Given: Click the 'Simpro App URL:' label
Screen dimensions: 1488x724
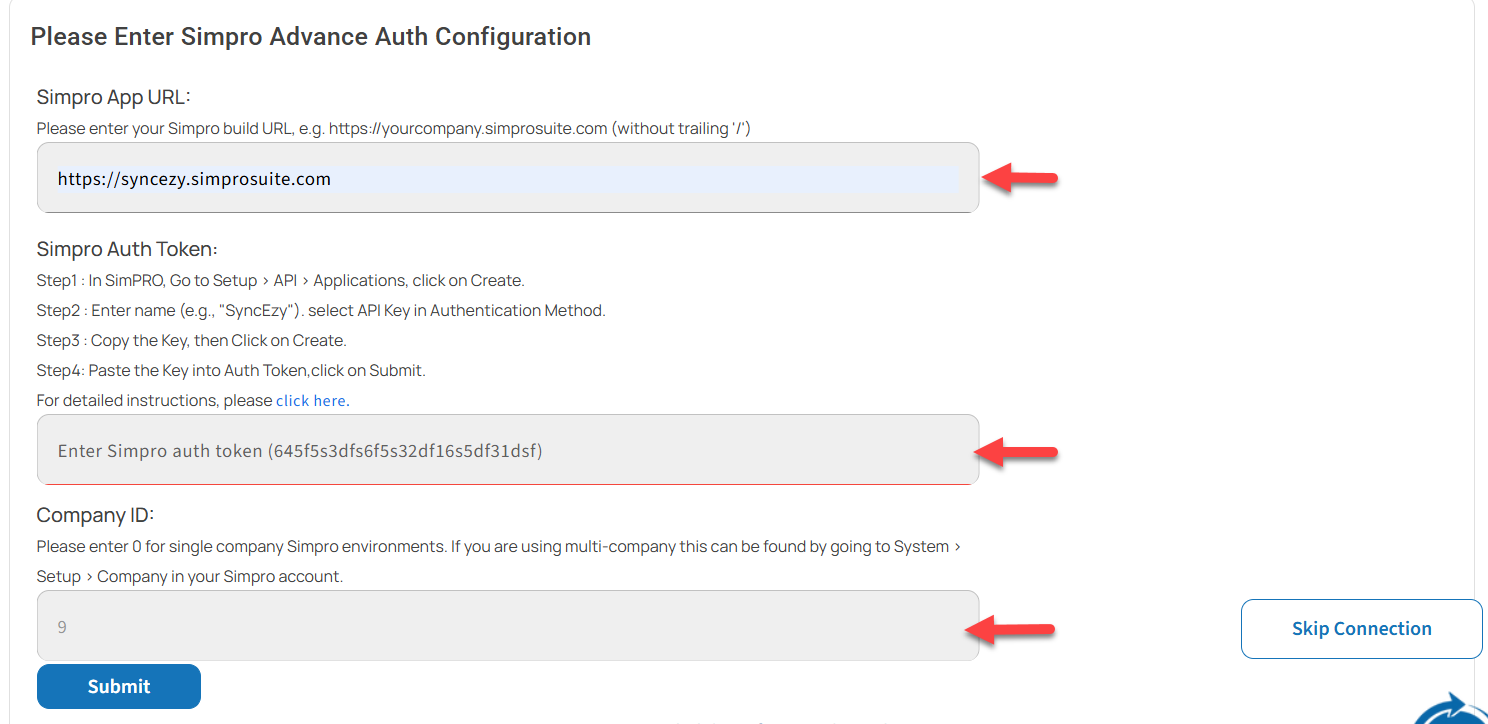Looking at the screenshot, I should 113,97.
